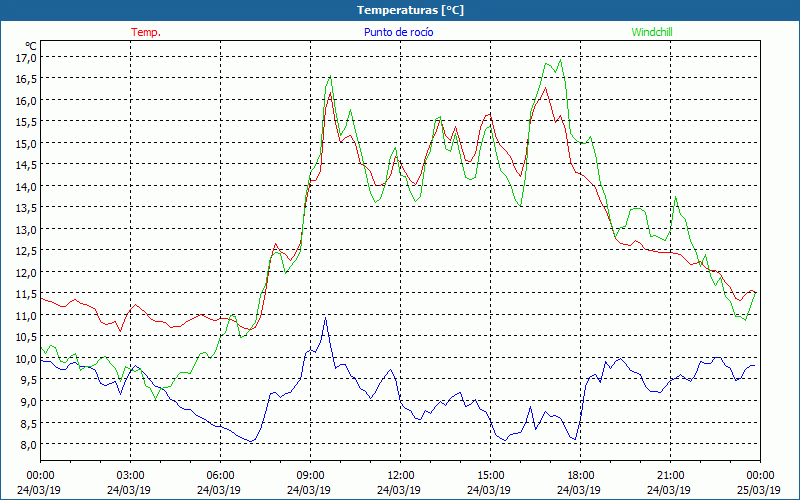Viewport: 800px width, 500px height.
Task: Click the 13,0 y-axis value
Action: point(26,230)
